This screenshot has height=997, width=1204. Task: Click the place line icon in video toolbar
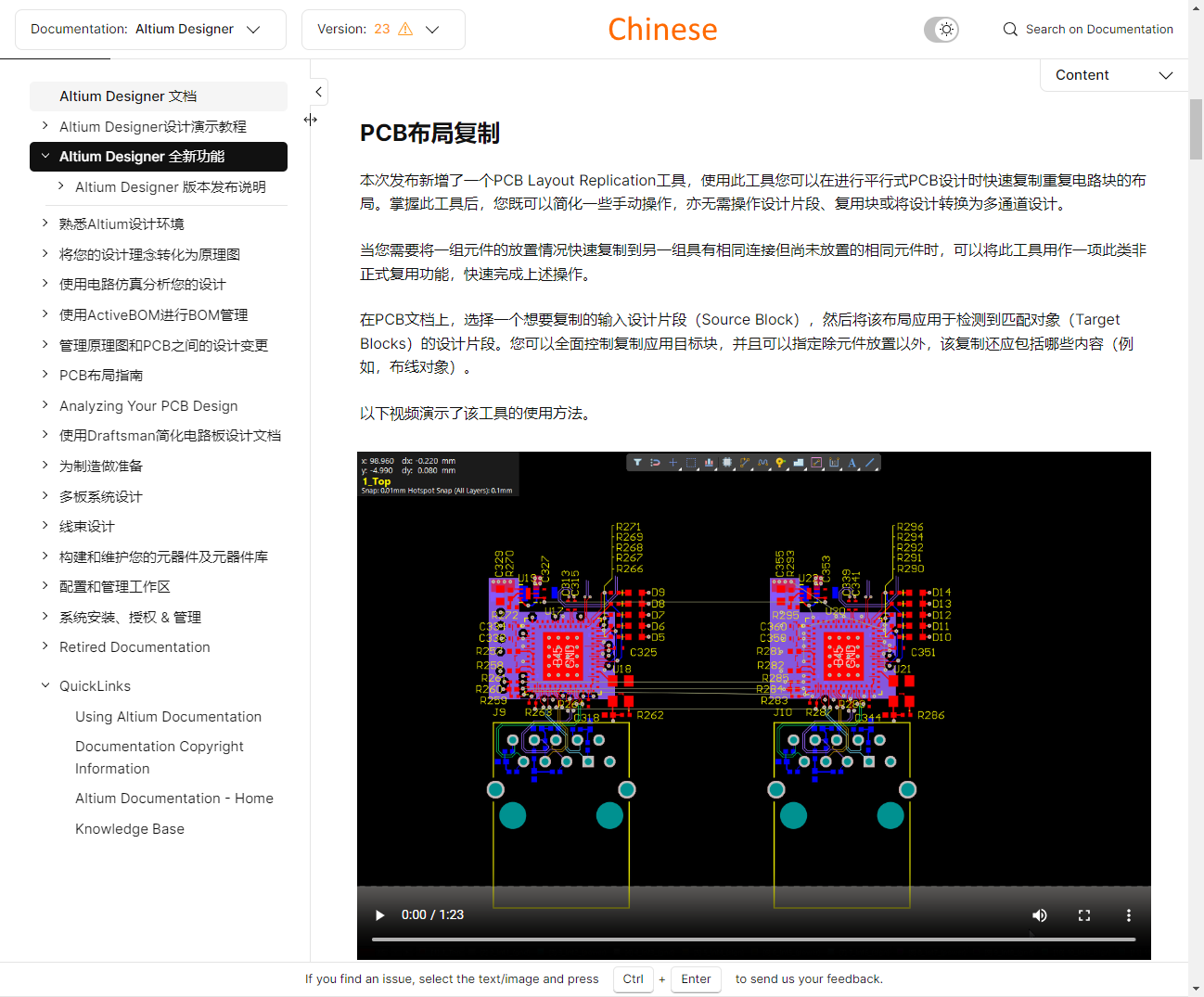coord(870,463)
